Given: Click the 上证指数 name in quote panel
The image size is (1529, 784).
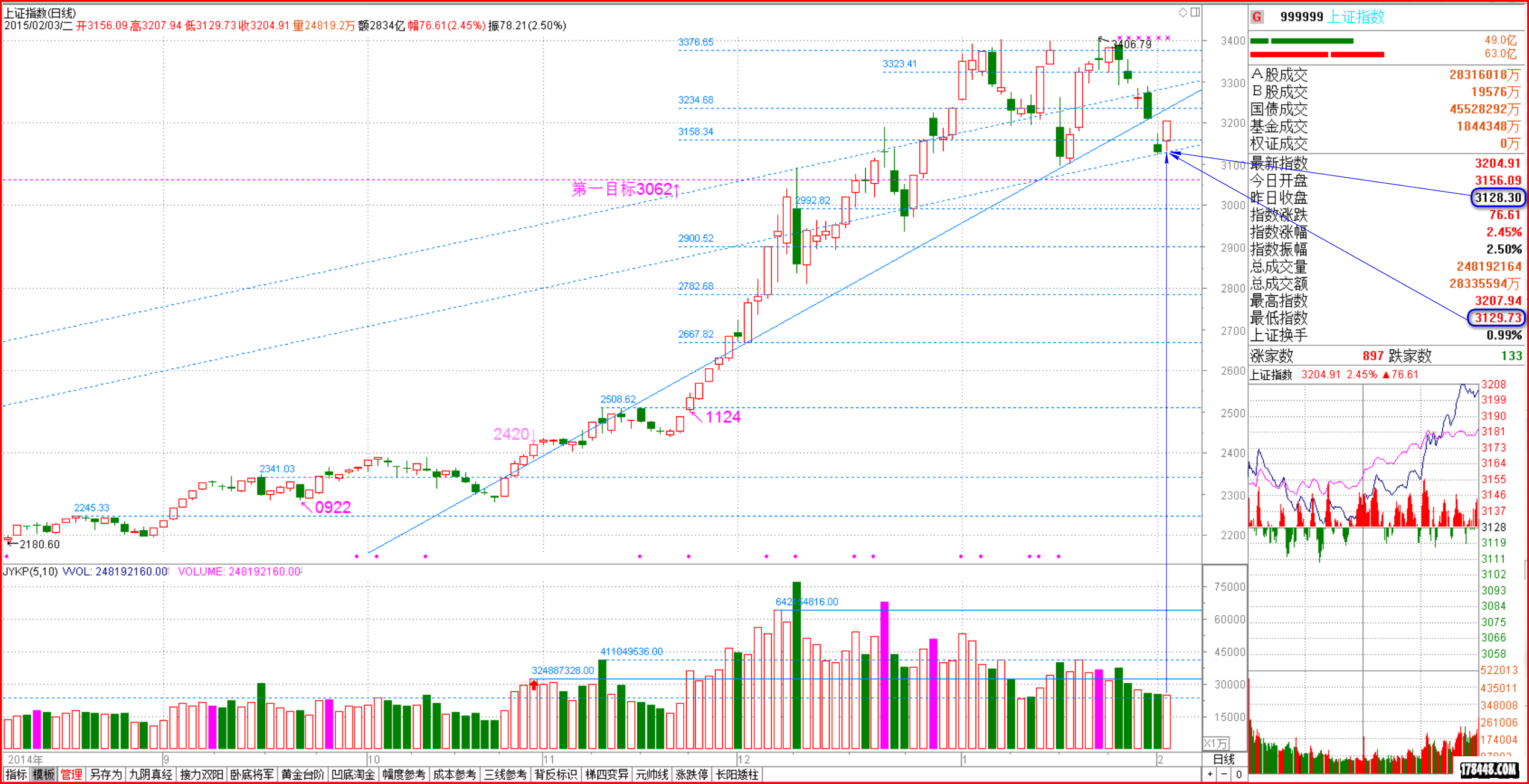Looking at the screenshot, I should [1357, 17].
